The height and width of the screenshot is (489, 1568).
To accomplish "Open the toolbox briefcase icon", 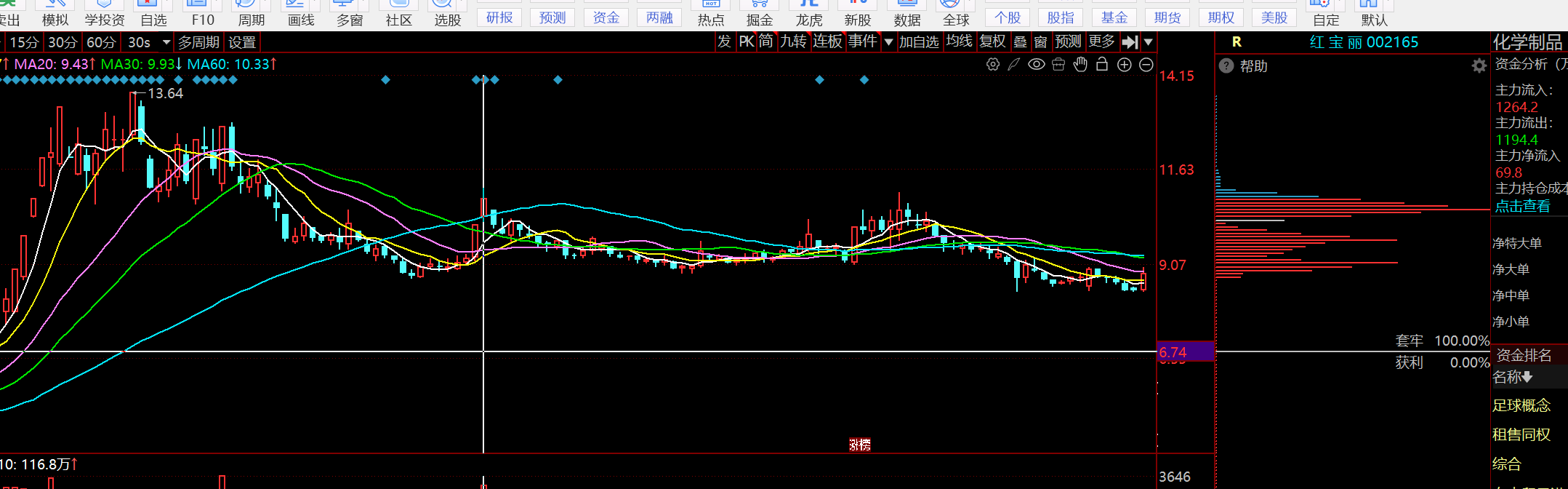I will (1058, 65).
